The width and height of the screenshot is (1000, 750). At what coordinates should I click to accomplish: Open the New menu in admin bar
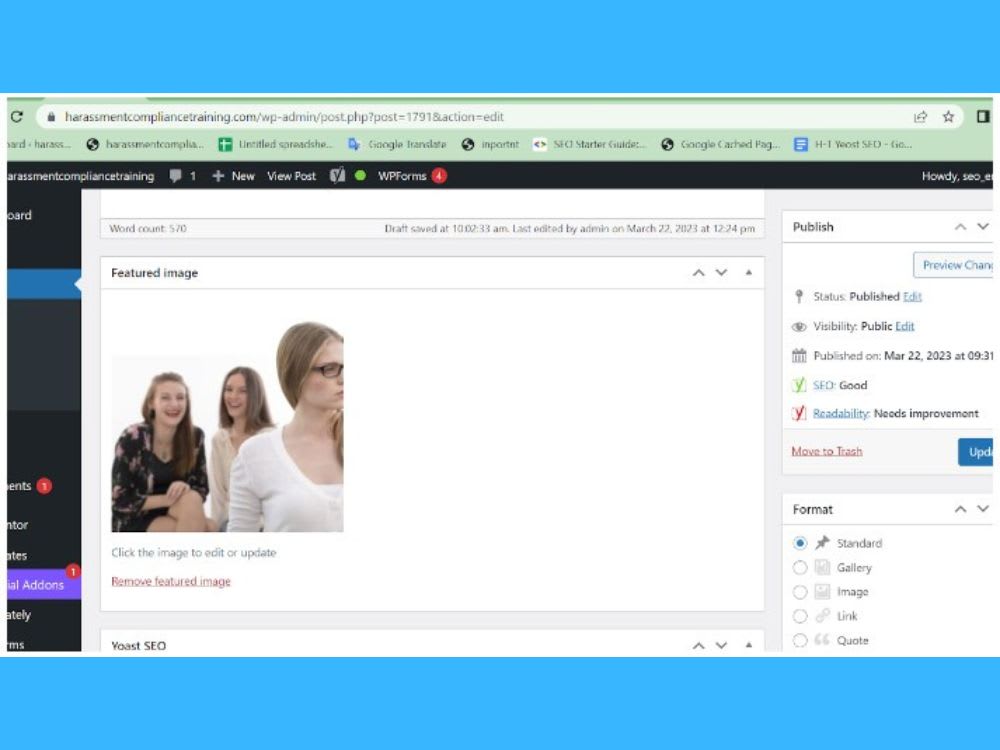coord(233,176)
